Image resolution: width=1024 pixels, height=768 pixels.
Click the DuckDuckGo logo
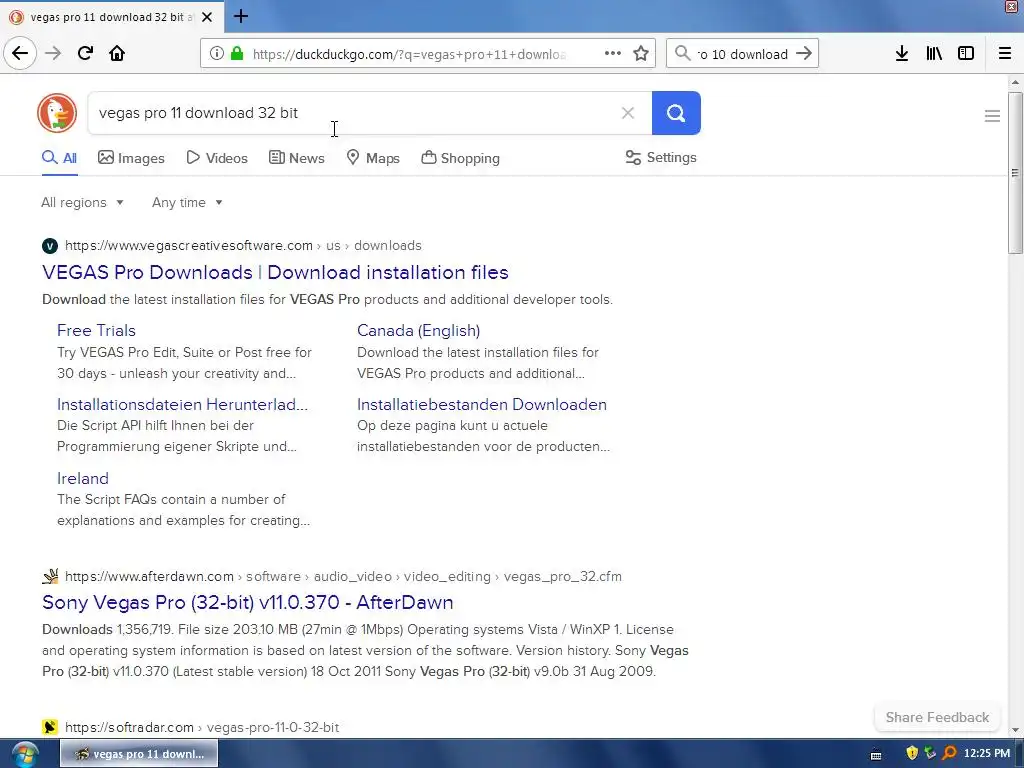pos(57,113)
